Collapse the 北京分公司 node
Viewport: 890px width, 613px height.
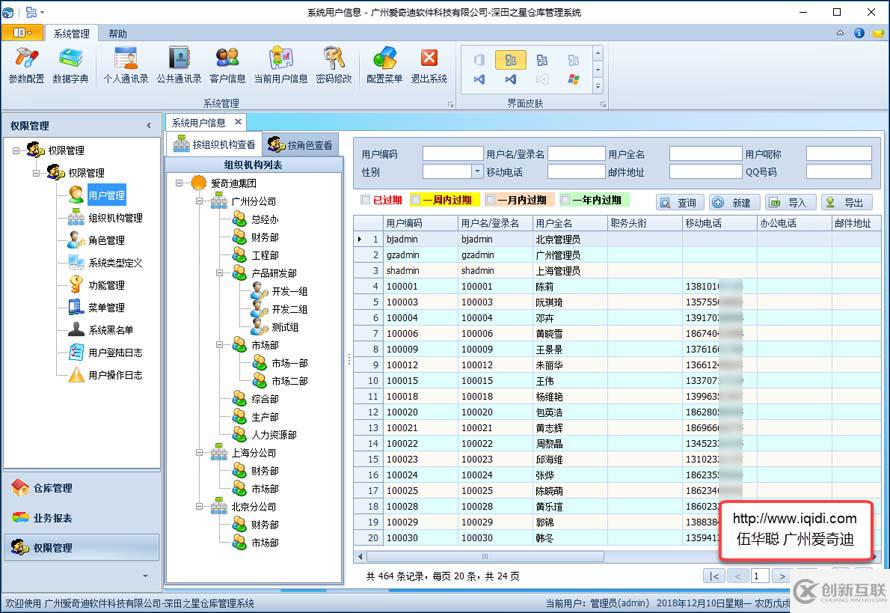(199, 506)
